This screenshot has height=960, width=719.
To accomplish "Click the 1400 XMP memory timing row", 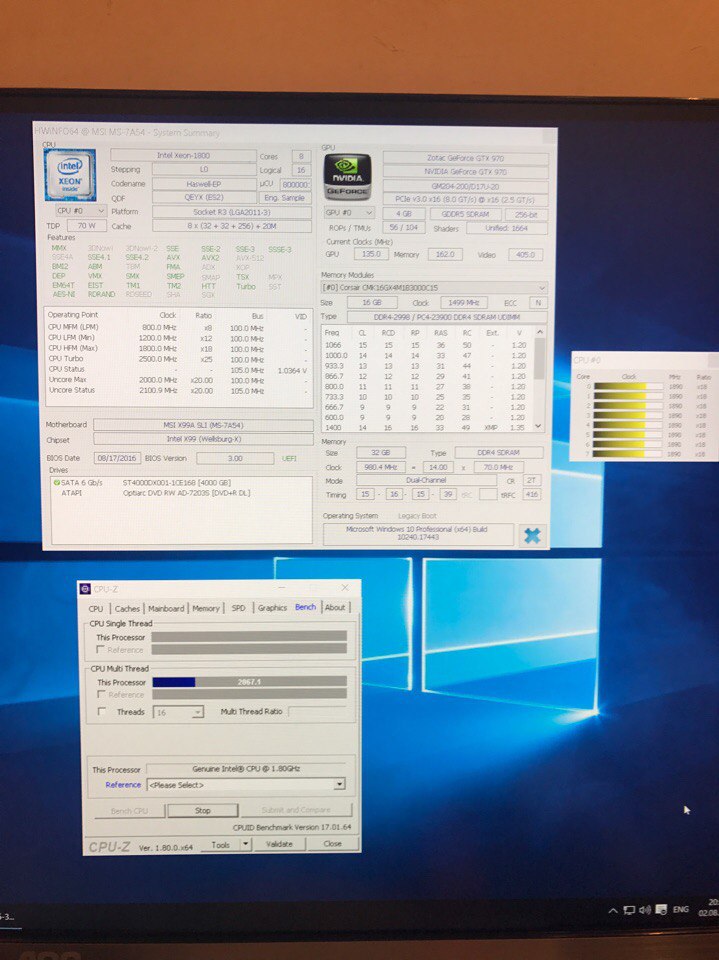I will tap(427, 427).
